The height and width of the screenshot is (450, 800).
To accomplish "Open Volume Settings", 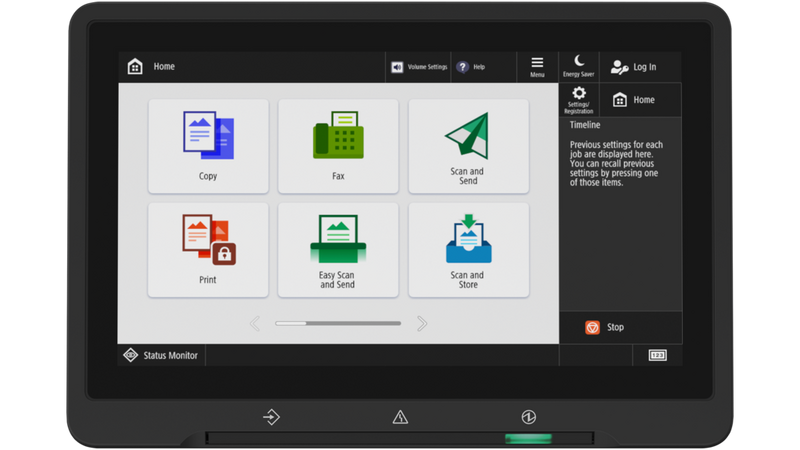I will [418, 67].
